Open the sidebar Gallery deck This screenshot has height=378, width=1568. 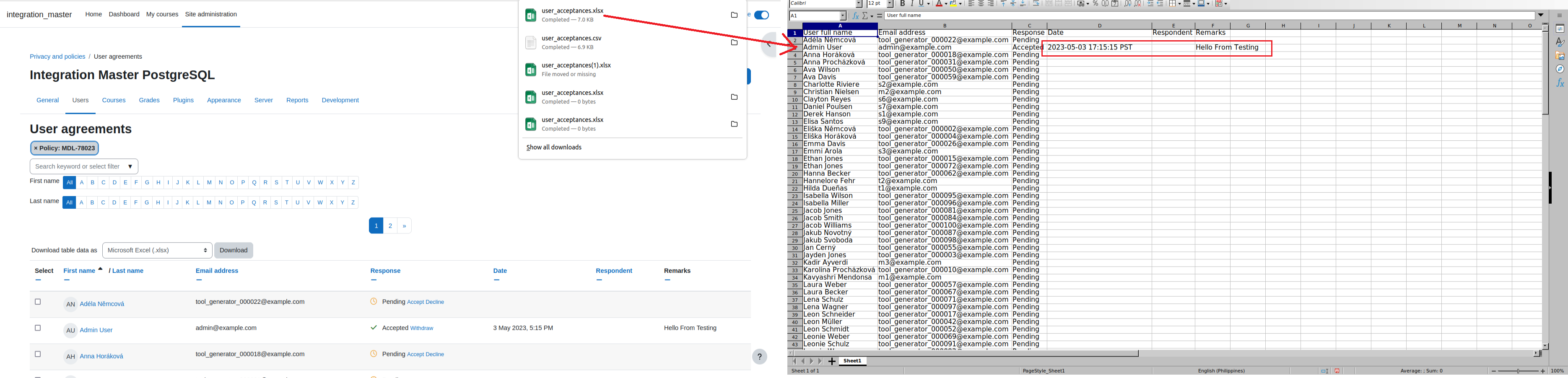point(1560,55)
